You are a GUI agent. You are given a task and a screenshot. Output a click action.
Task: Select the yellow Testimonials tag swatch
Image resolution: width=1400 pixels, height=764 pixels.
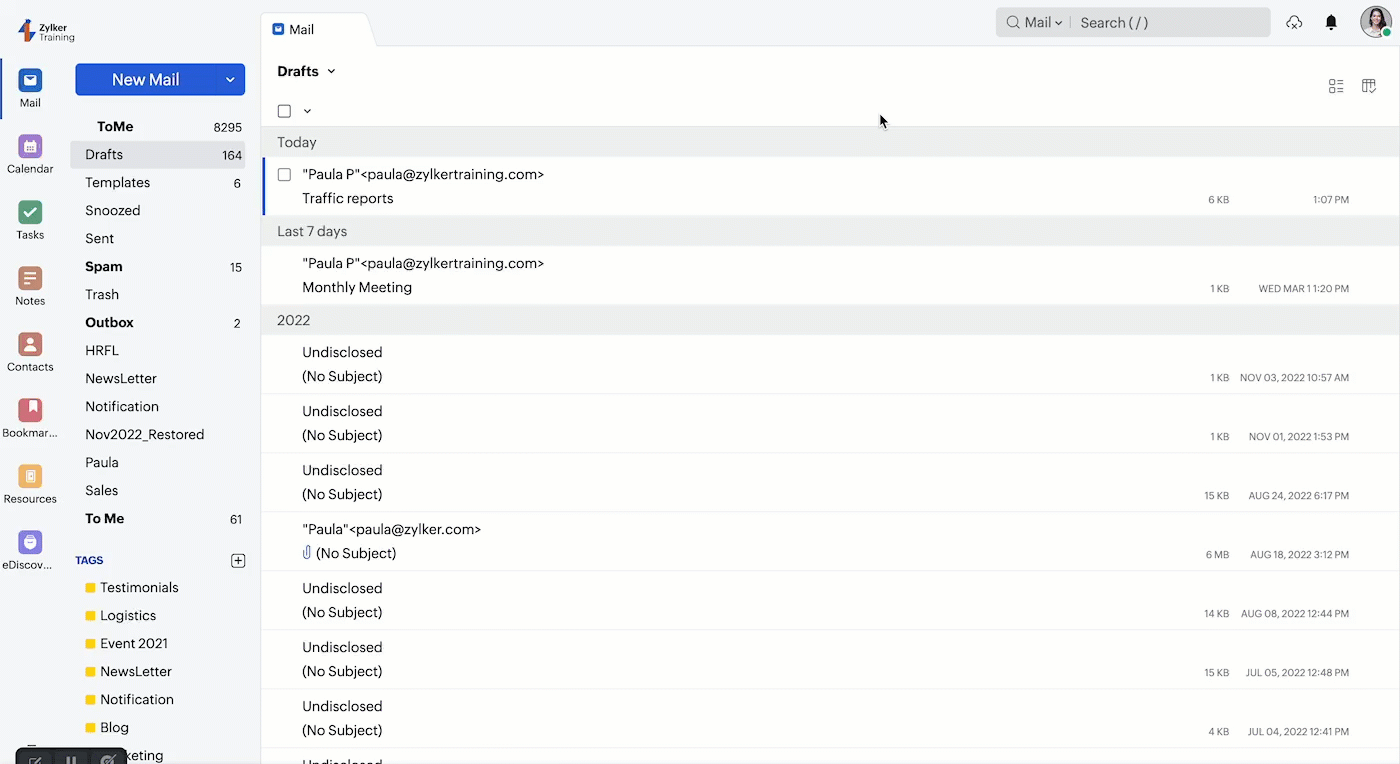coord(90,588)
